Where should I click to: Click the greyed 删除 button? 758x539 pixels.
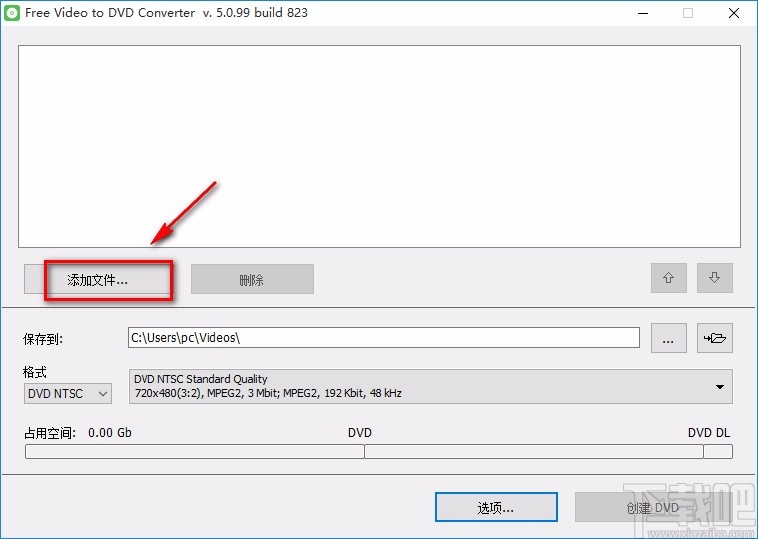(x=252, y=279)
